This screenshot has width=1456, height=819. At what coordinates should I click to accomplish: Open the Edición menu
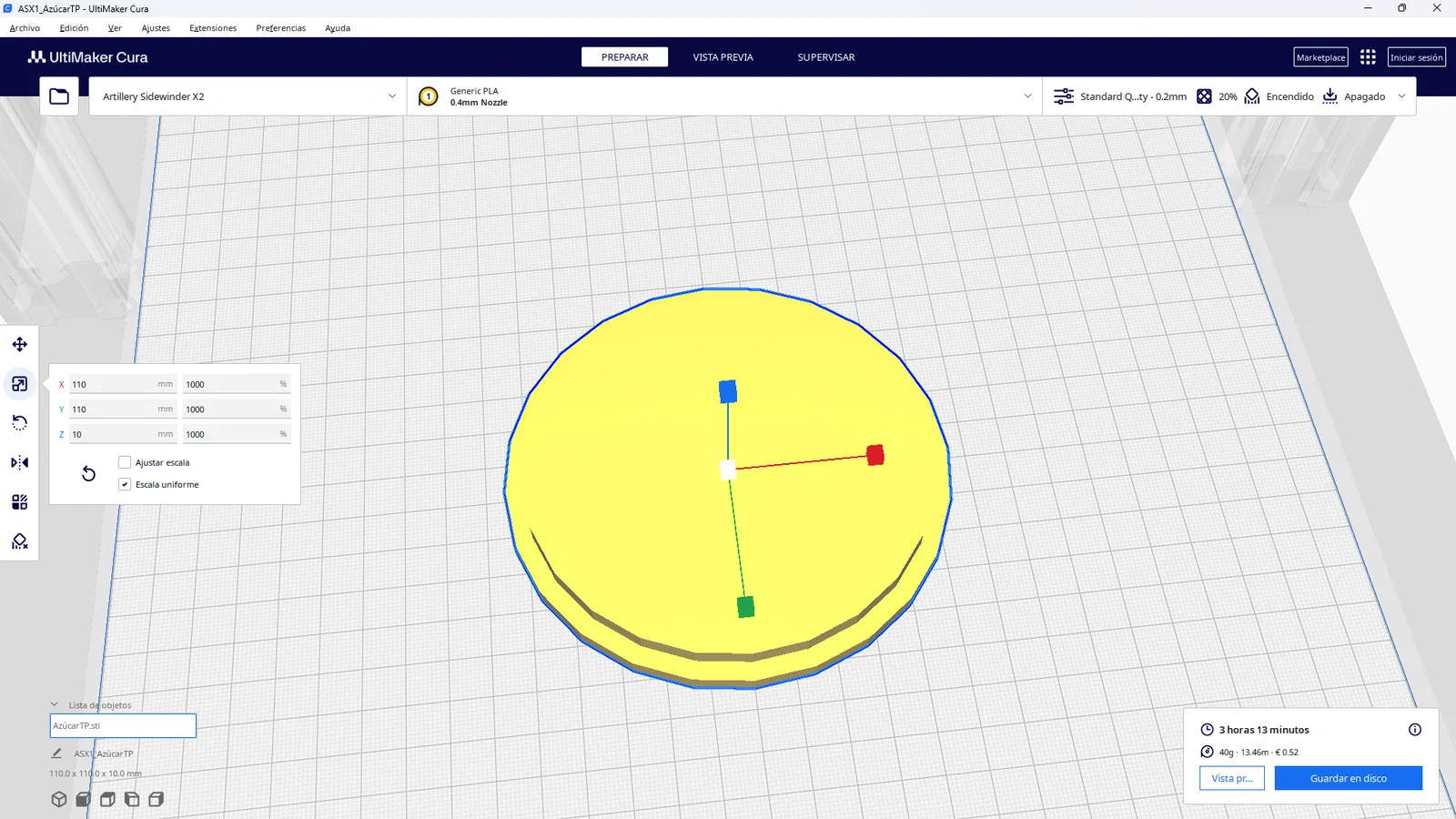click(x=74, y=28)
